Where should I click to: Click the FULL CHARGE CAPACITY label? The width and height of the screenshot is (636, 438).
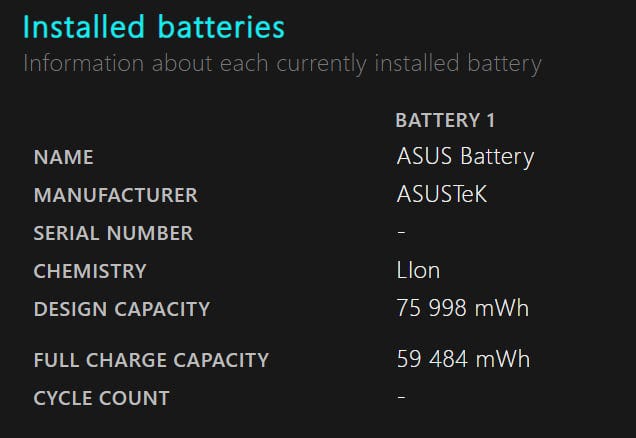point(151,360)
